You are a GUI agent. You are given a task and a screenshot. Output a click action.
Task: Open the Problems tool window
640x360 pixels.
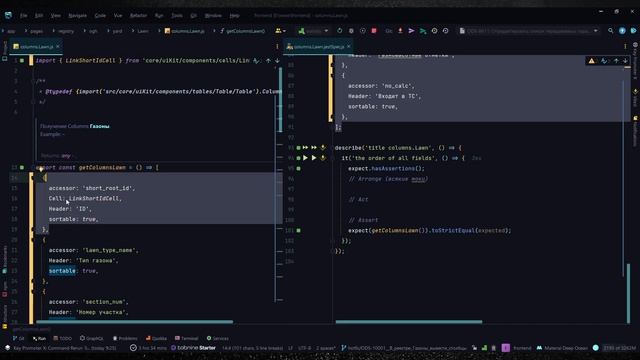[125, 338]
